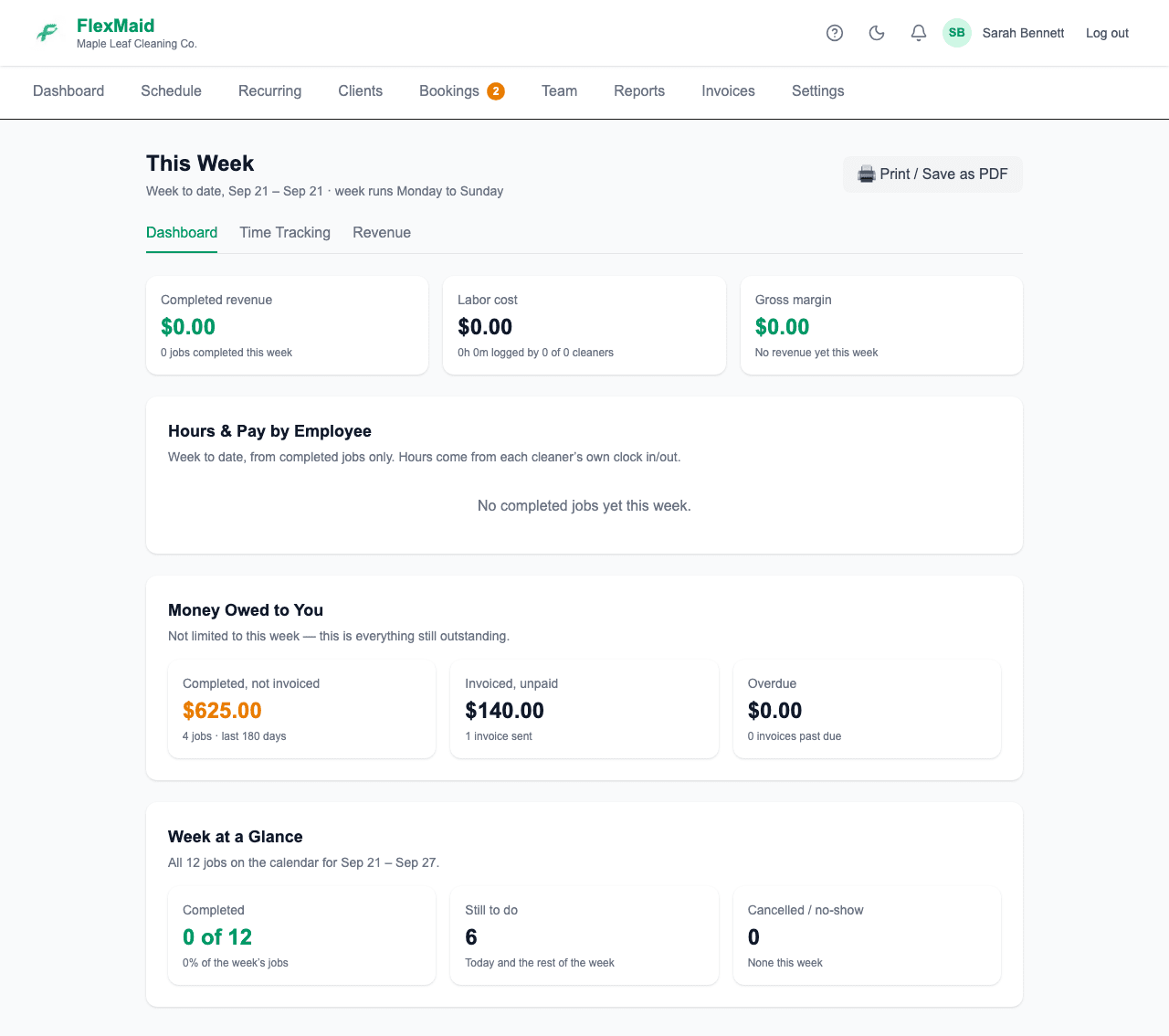Click the Still to do value 6
This screenshot has width=1169, height=1036.
coord(471,937)
